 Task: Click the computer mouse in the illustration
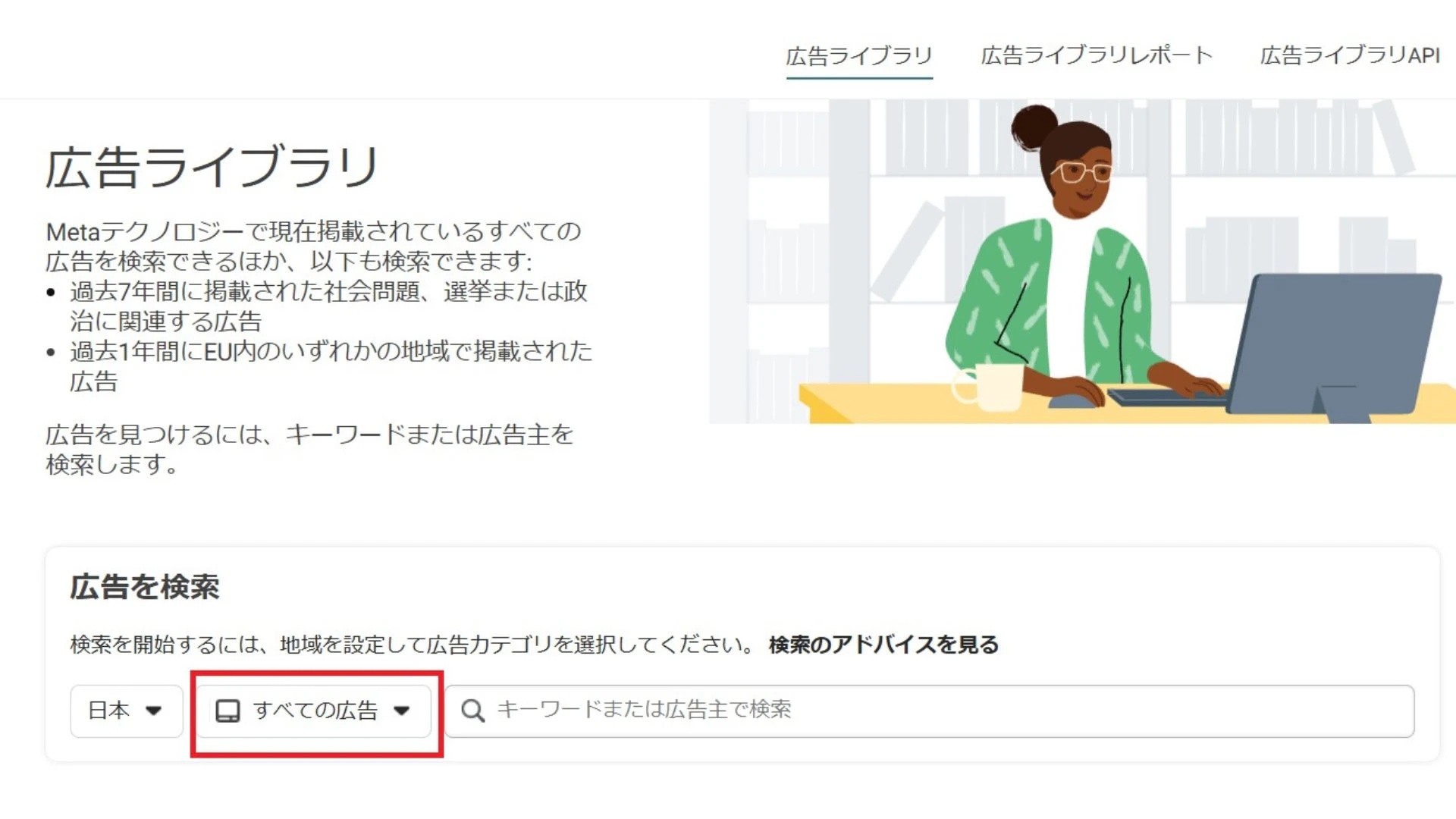[1073, 400]
